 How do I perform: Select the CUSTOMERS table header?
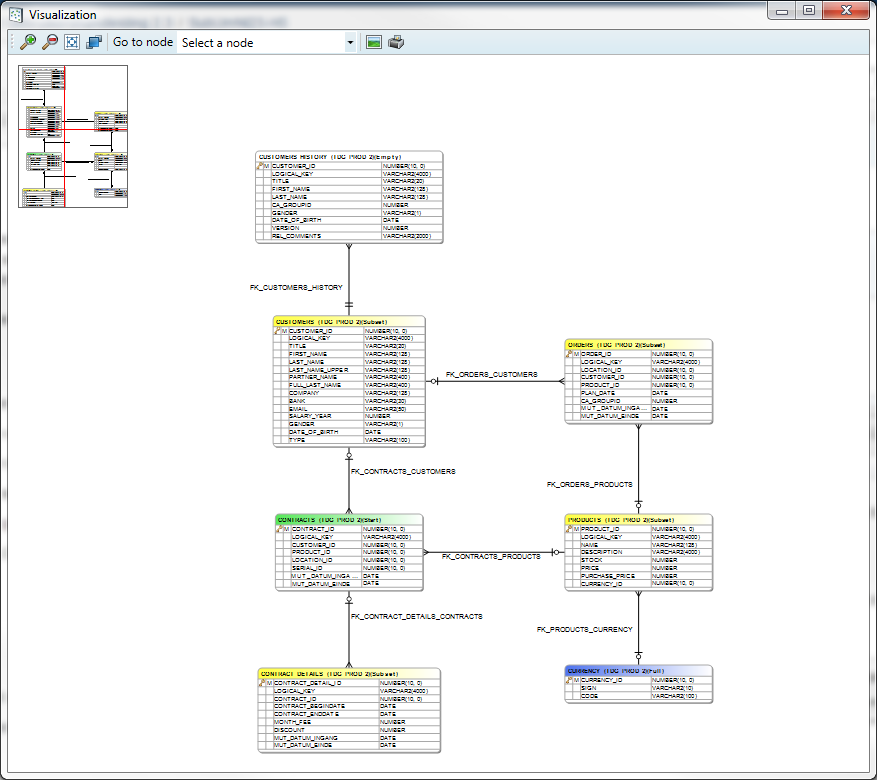349,322
